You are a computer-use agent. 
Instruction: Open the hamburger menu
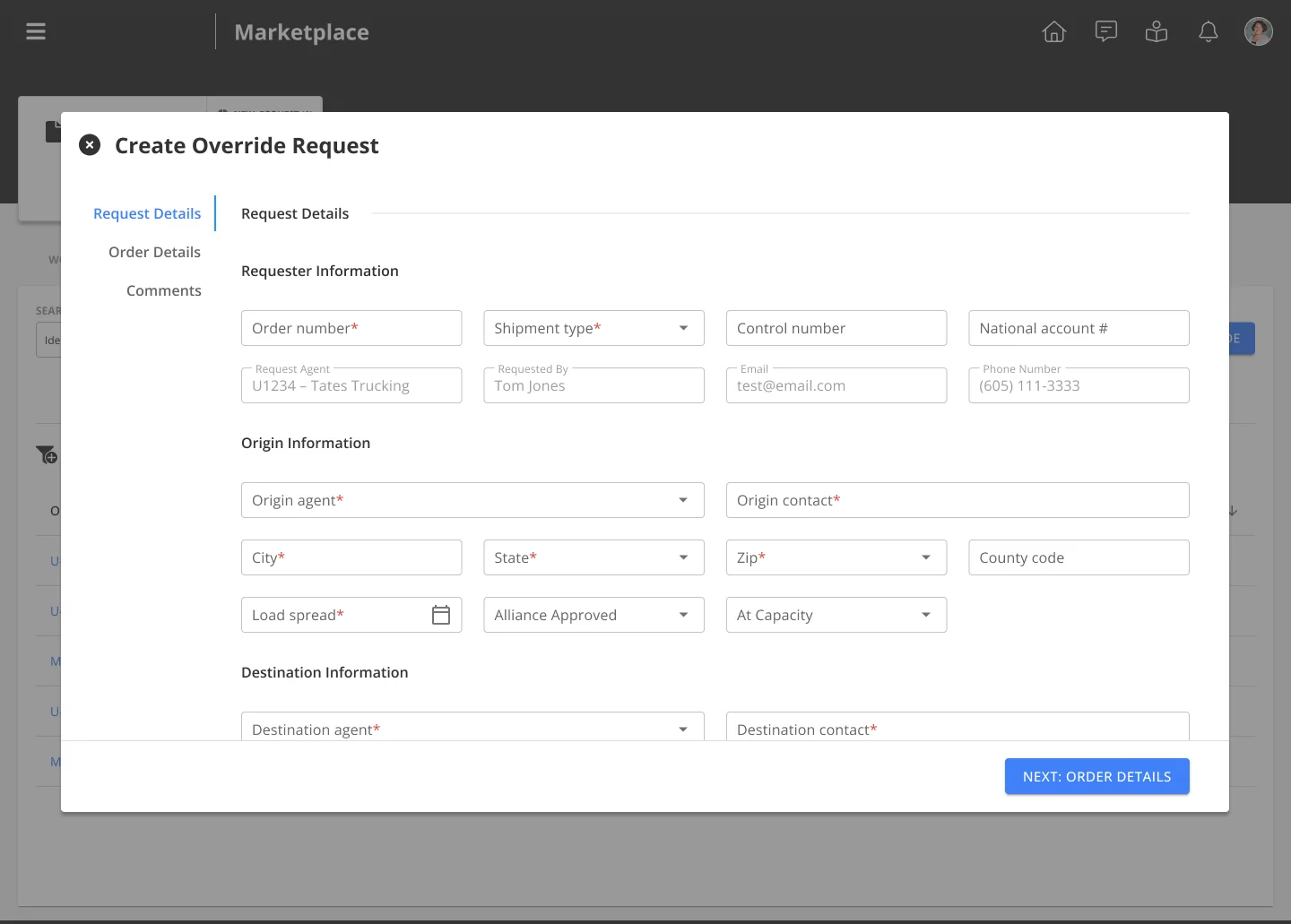[x=36, y=32]
